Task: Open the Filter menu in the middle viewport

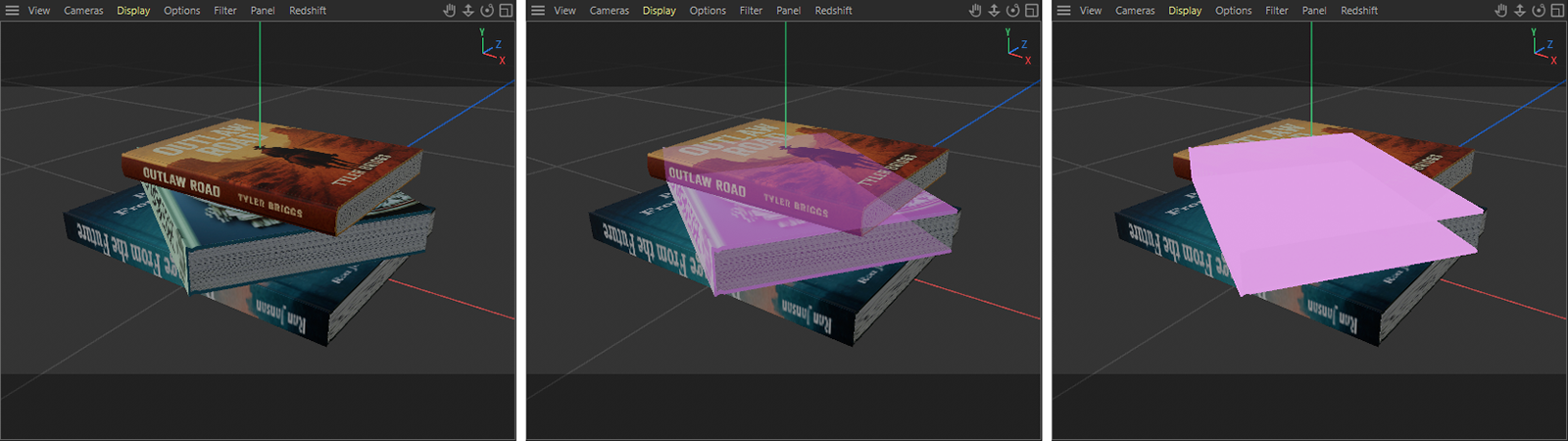Action: pyautogui.click(x=752, y=11)
